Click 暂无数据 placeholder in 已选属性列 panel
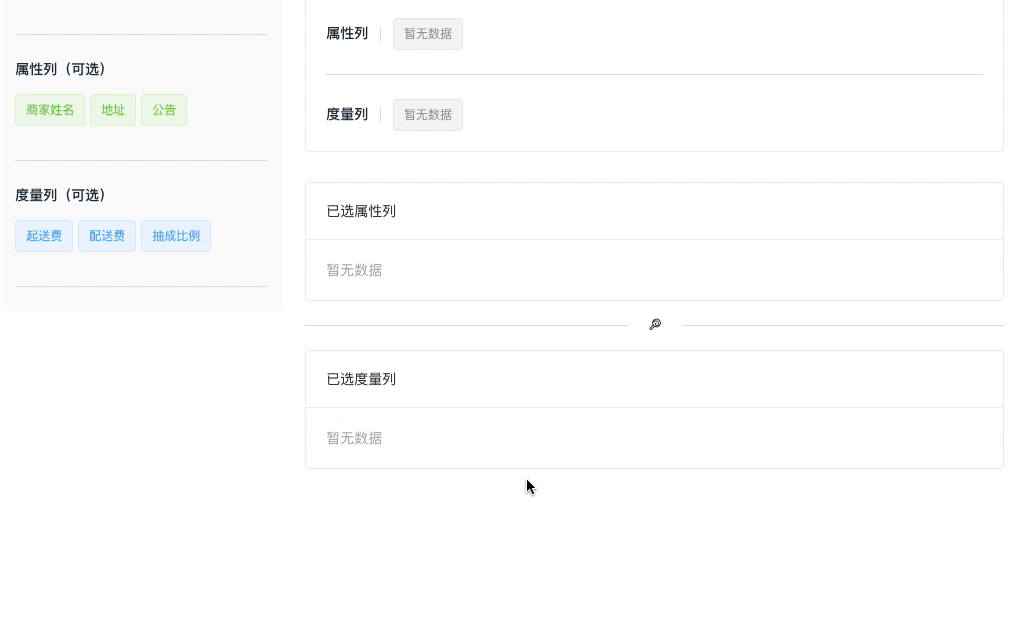Screen dimensions: 1024x640 (x=353, y=270)
